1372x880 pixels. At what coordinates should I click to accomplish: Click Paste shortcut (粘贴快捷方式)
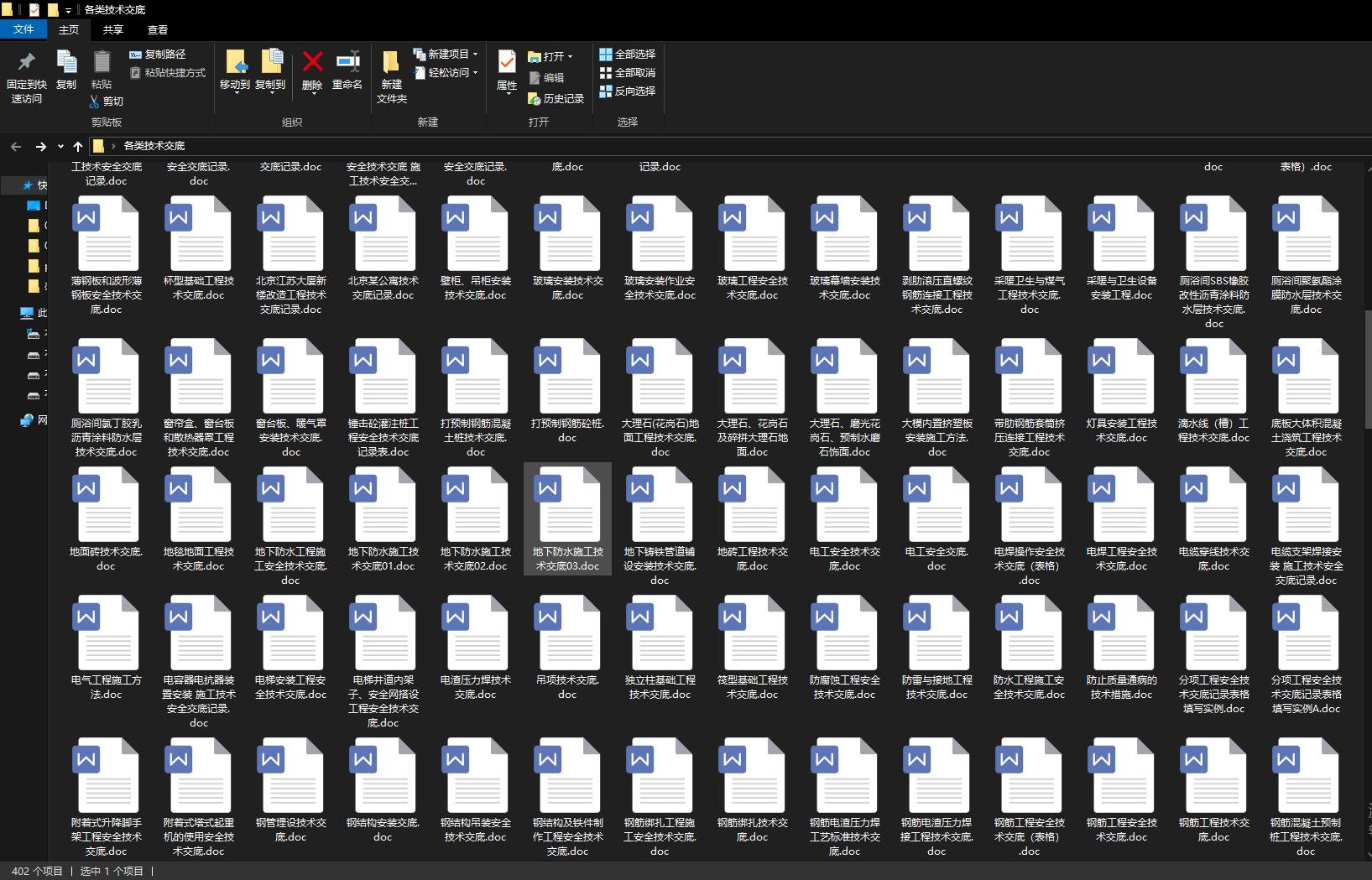(168, 73)
